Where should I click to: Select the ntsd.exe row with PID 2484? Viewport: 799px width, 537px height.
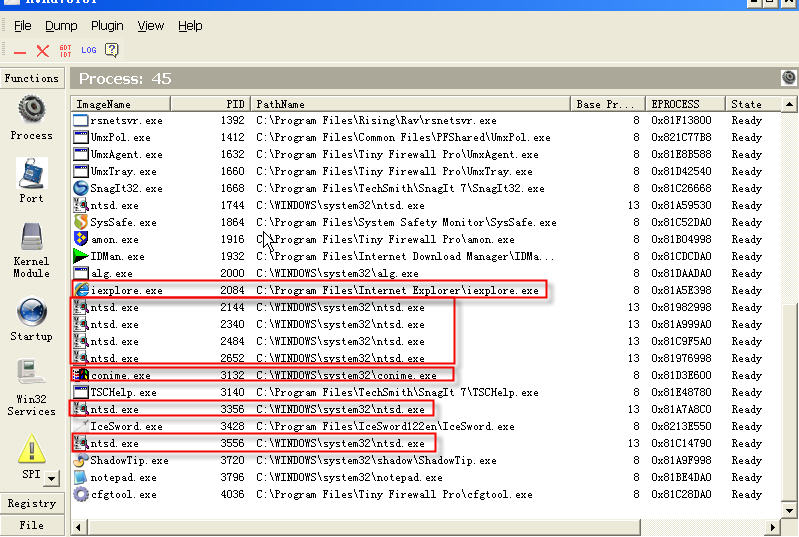[x=425, y=341]
